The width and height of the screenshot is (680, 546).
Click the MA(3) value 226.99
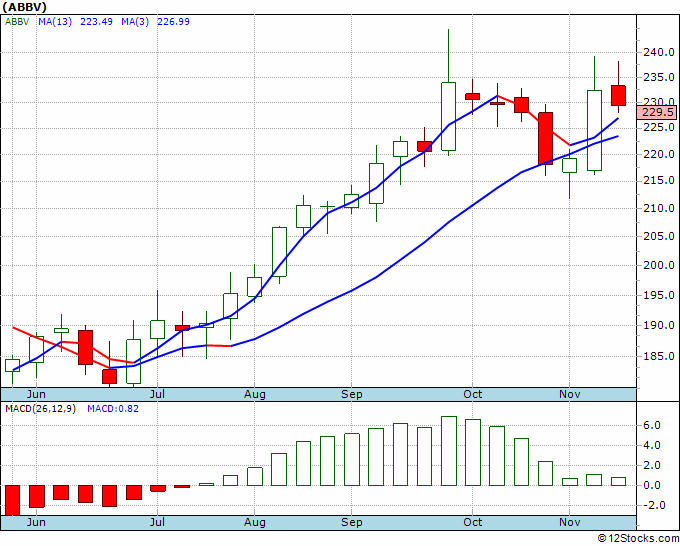tap(173, 22)
